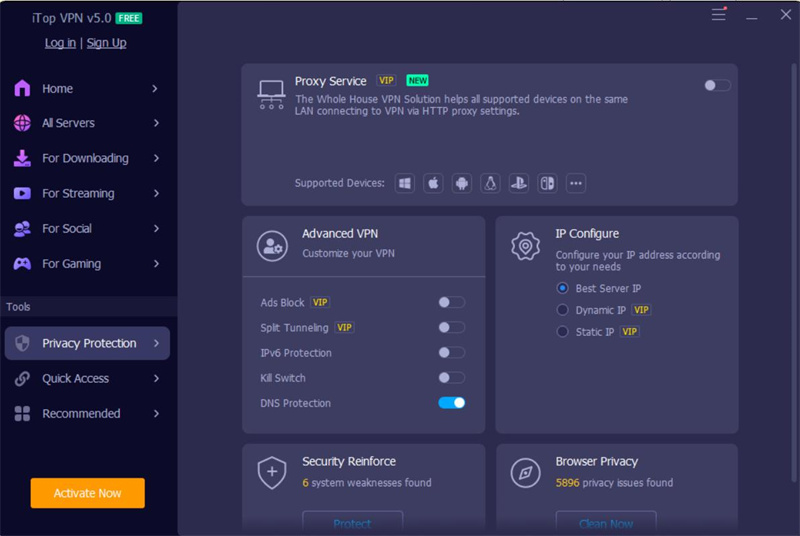Open the Quick Access tools item
The width and height of the screenshot is (800, 536).
(x=87, y=378)
